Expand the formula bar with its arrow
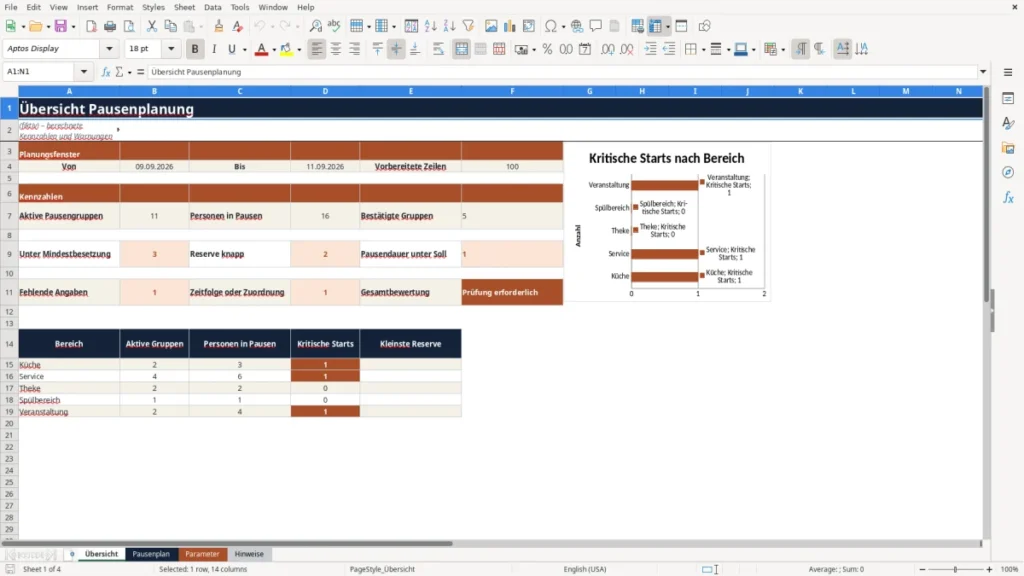This screenshot has height=576, width=1024. [983, 72]
